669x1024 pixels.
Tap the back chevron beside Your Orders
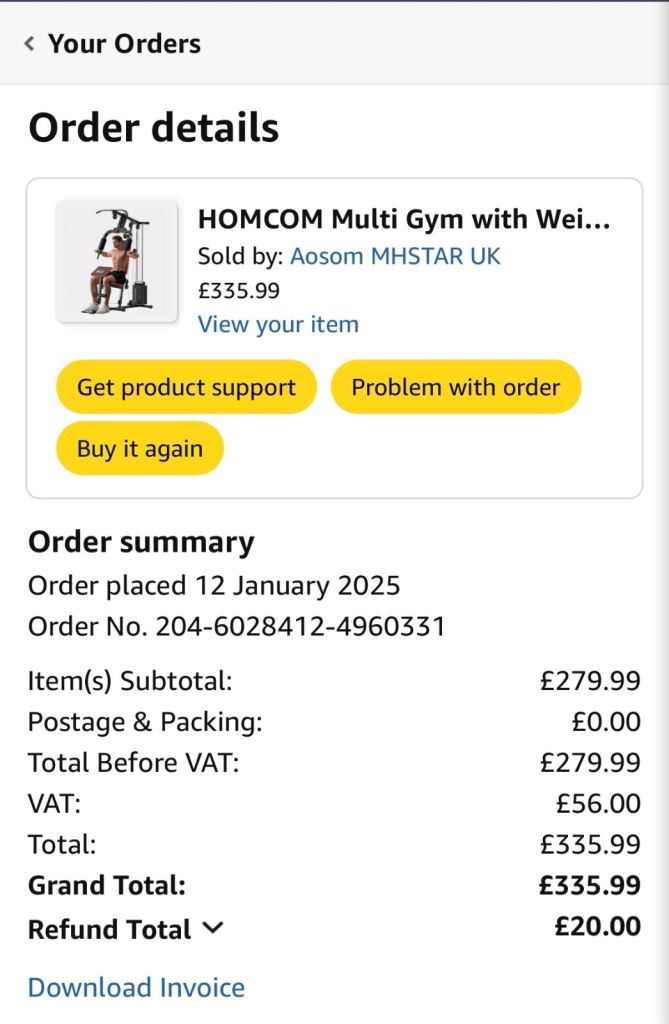[x=29, y=44]
